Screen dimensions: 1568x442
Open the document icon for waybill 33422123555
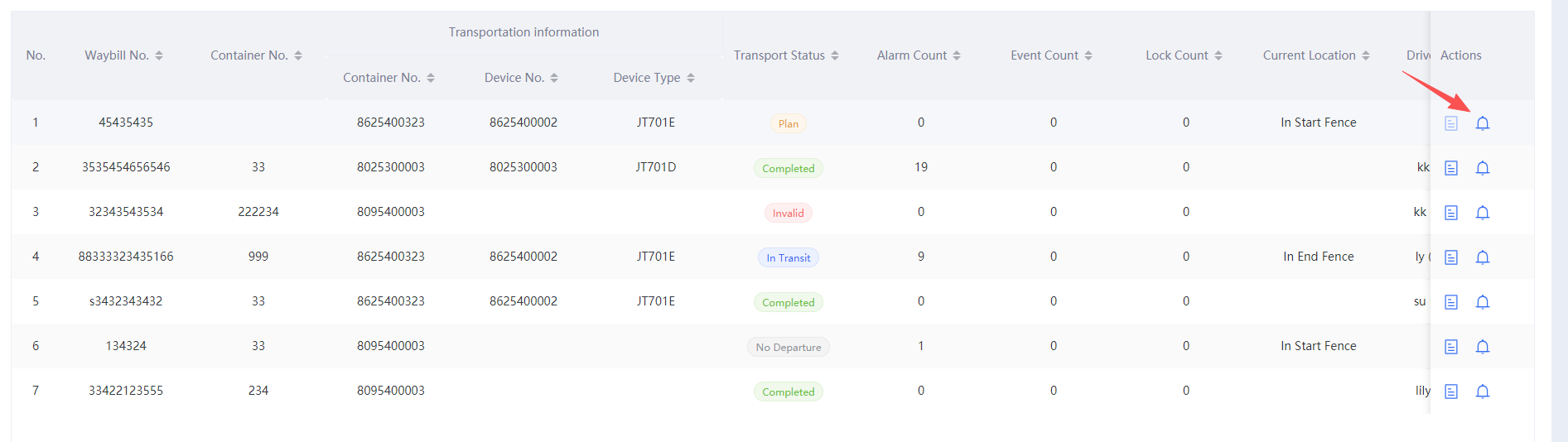(x=1451, y=392)
